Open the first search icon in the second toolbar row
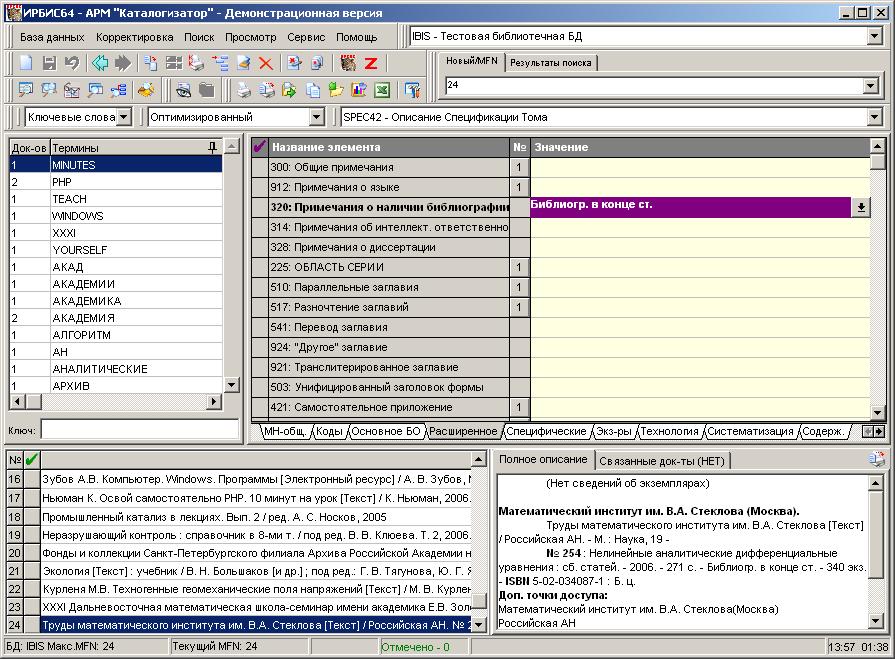The image size is (895, 659). [x=26, y=90]
